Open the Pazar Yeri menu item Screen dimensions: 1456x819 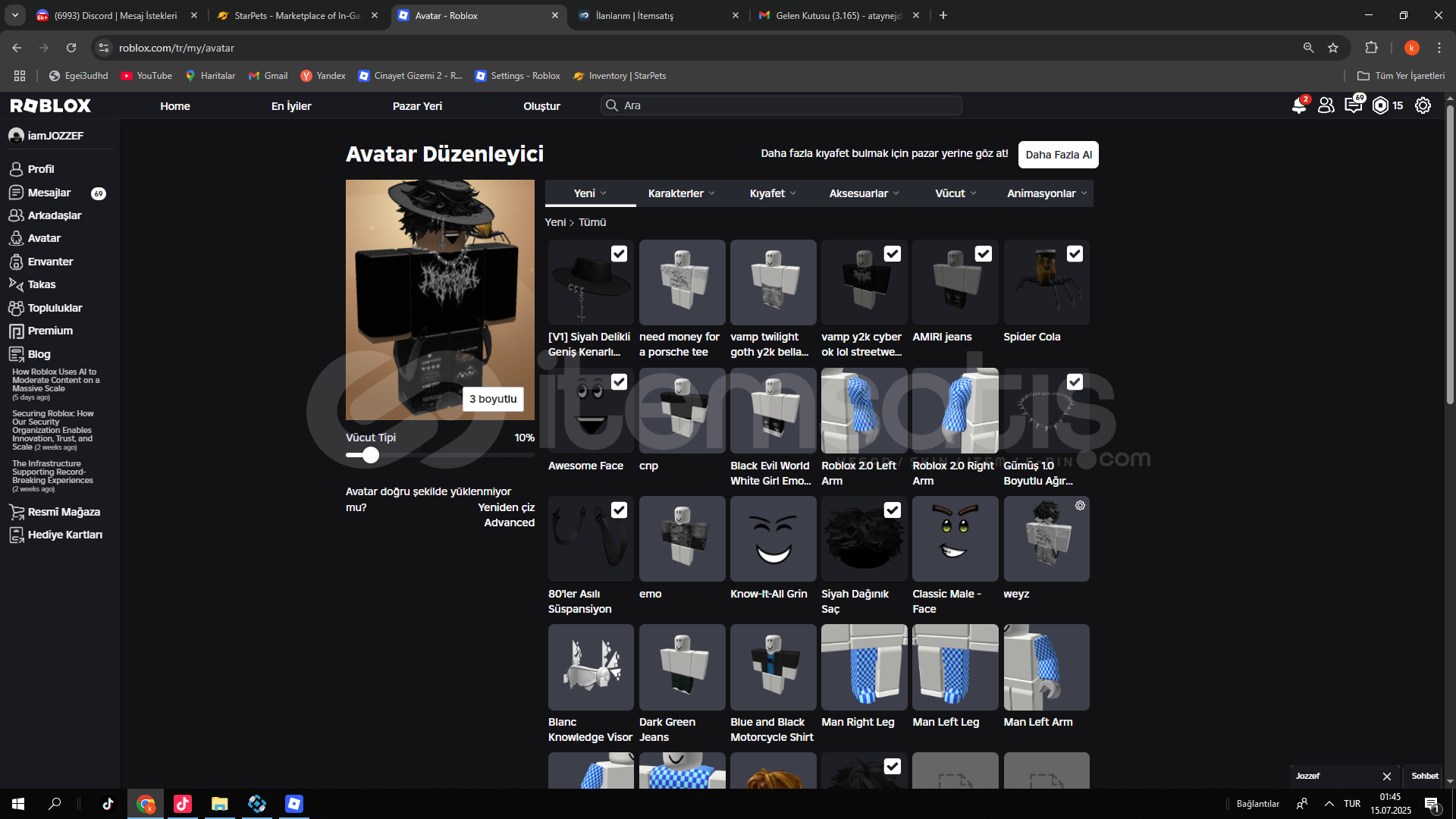tap(417, 106)
